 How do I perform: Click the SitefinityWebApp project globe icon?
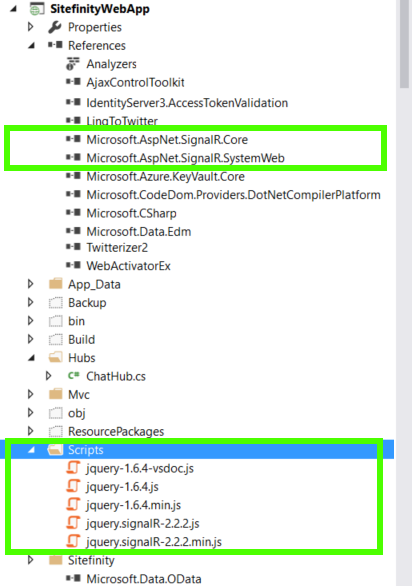click(x=37, y=9)
